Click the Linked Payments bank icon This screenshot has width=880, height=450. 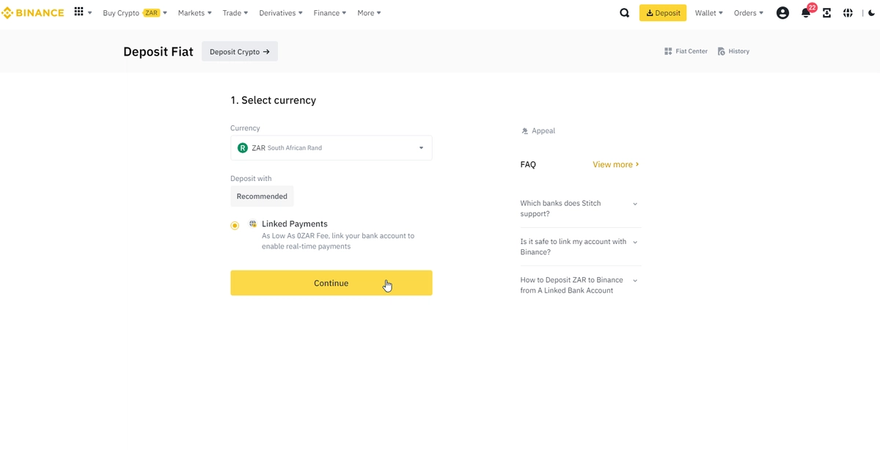click(x=253, y=223)
